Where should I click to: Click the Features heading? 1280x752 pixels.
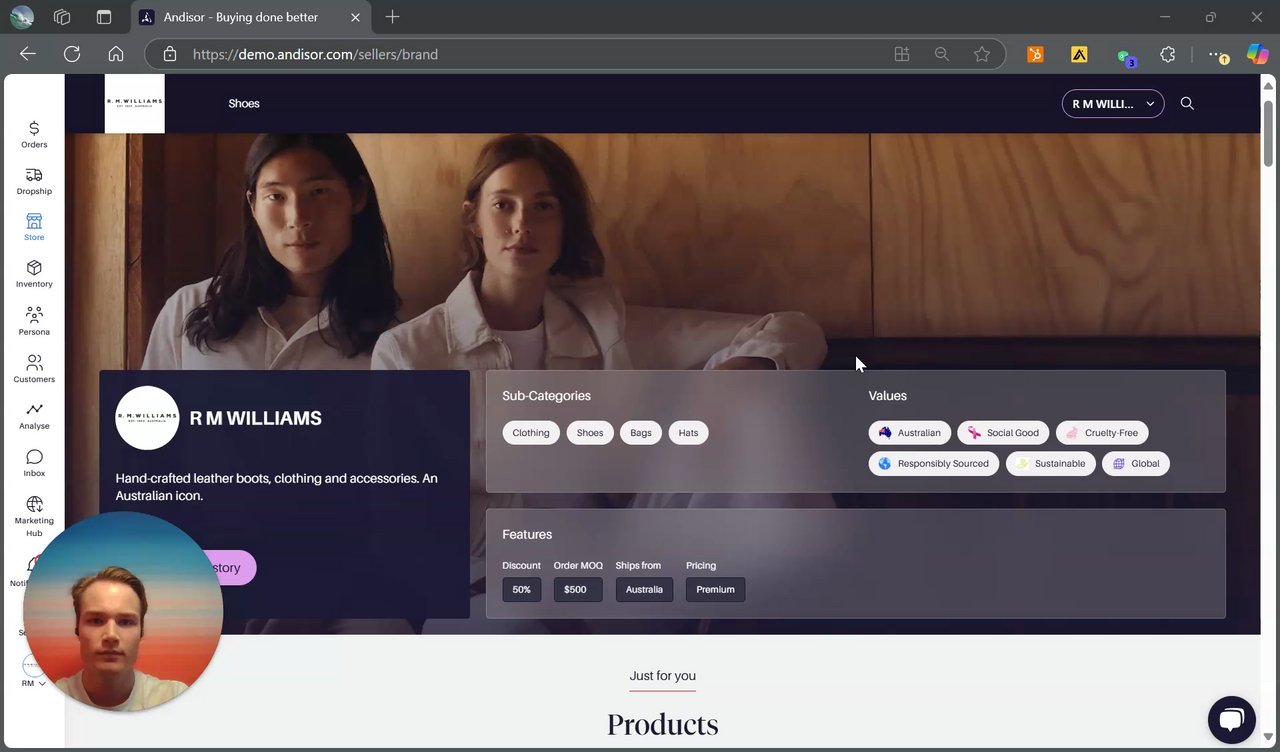click(x=527, y=535)
